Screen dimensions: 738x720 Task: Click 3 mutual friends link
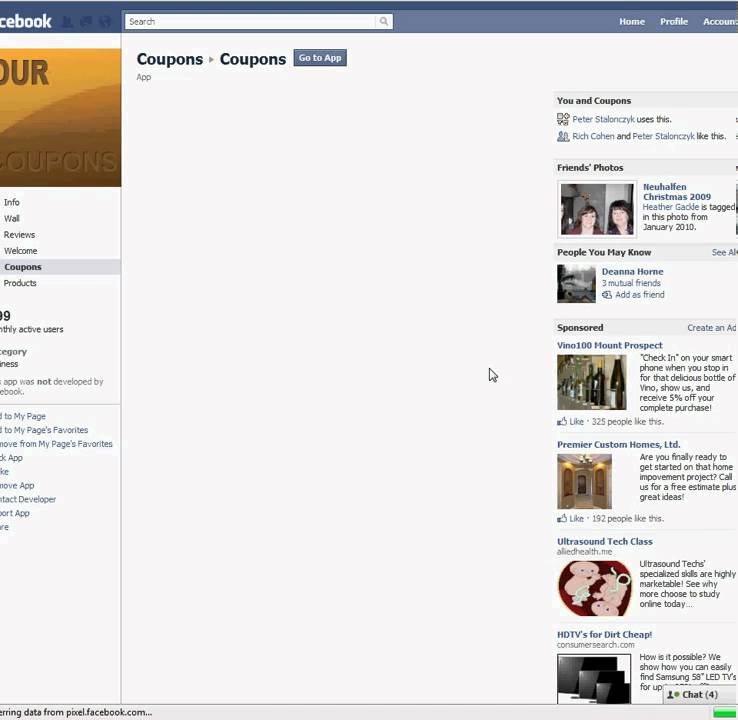[x=631, y=283]
